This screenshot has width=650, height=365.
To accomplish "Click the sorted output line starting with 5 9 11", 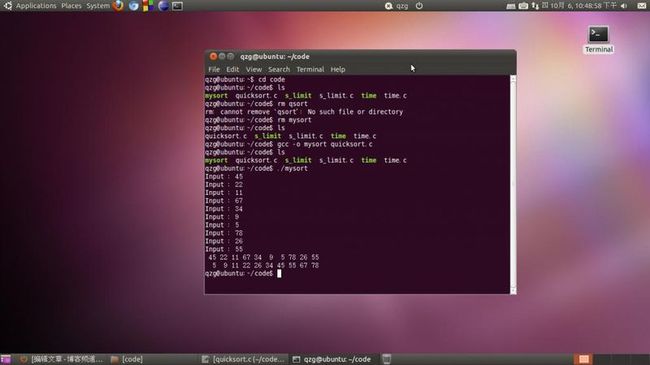I will pos(265,265).
